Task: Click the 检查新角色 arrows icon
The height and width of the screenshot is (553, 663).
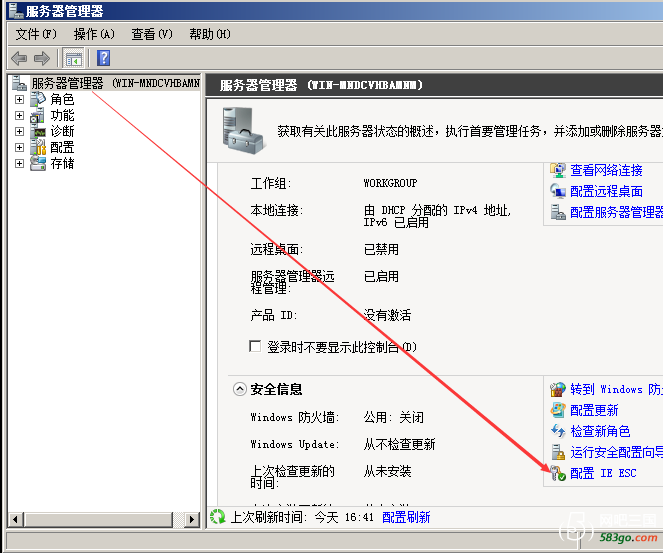Action: pyautogui.click(x=558, y=431)
